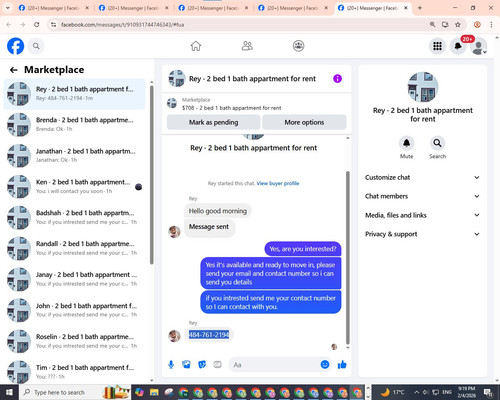
Task: Click the 'Yes, are you interested?' message bubble
Action: click(x=303, y=249)
